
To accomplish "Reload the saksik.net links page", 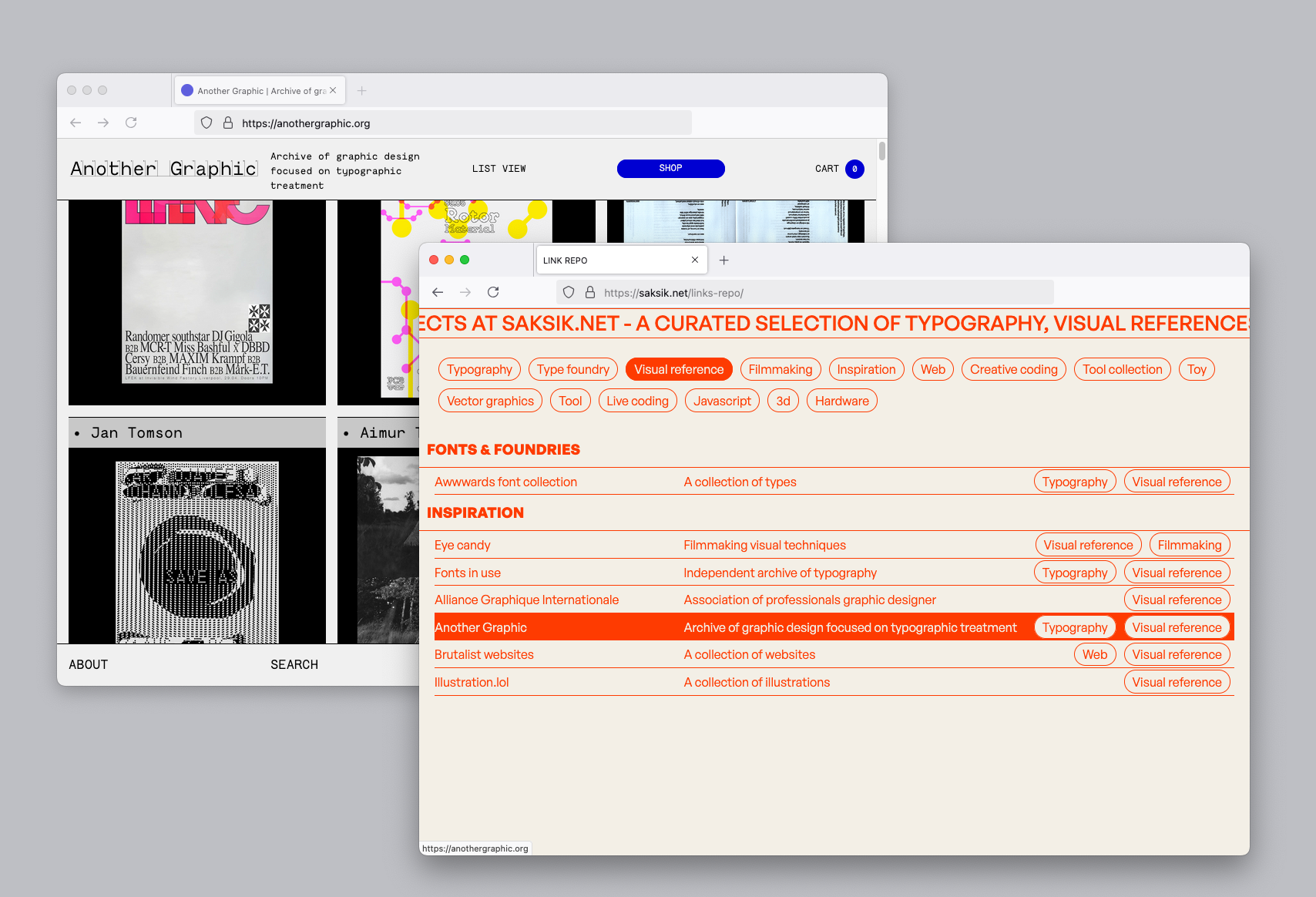I will (x=493, y=292).
